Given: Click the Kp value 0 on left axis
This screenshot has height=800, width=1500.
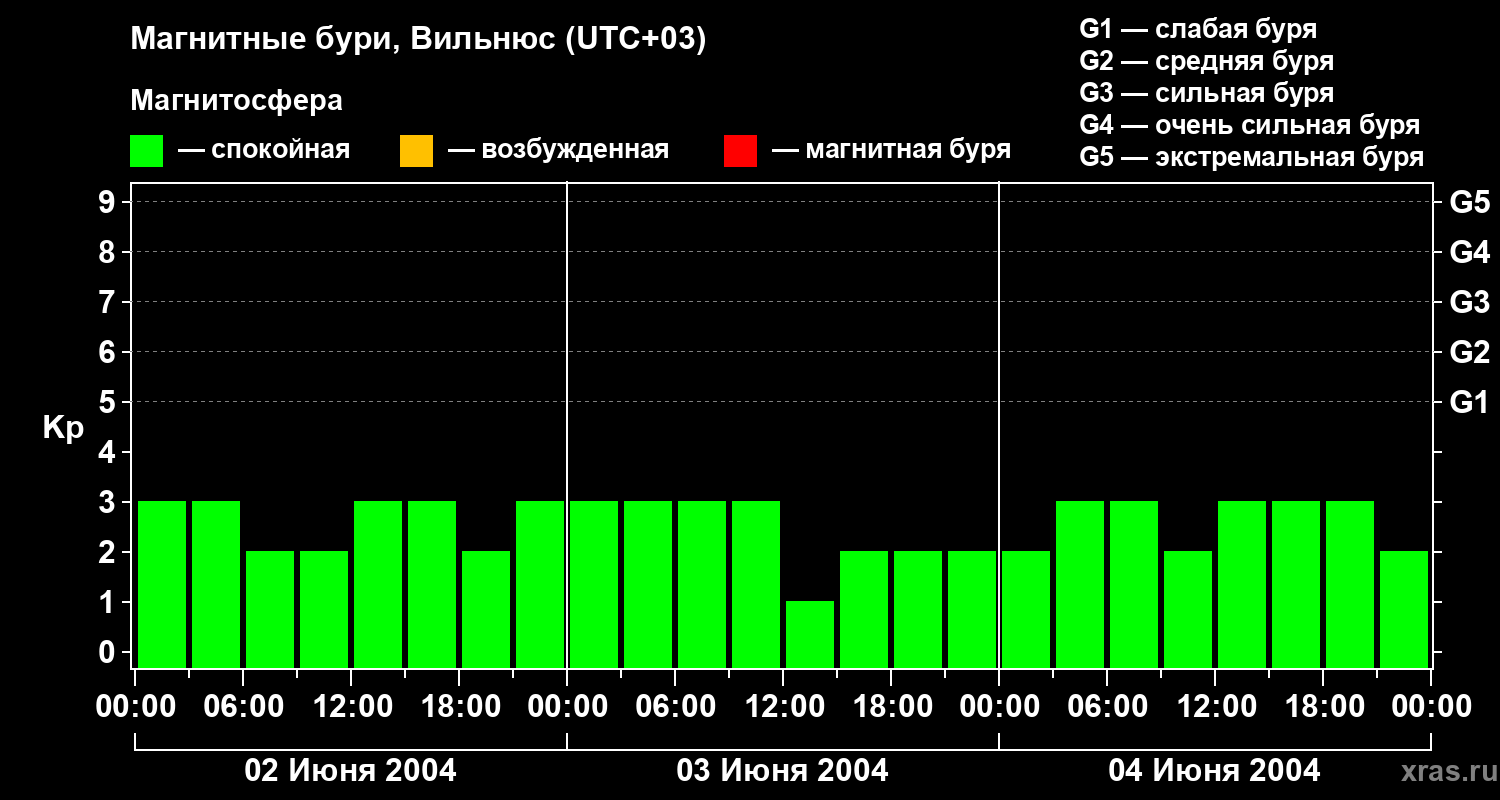Looking at the screenshot, I should (x=108, y=652).
